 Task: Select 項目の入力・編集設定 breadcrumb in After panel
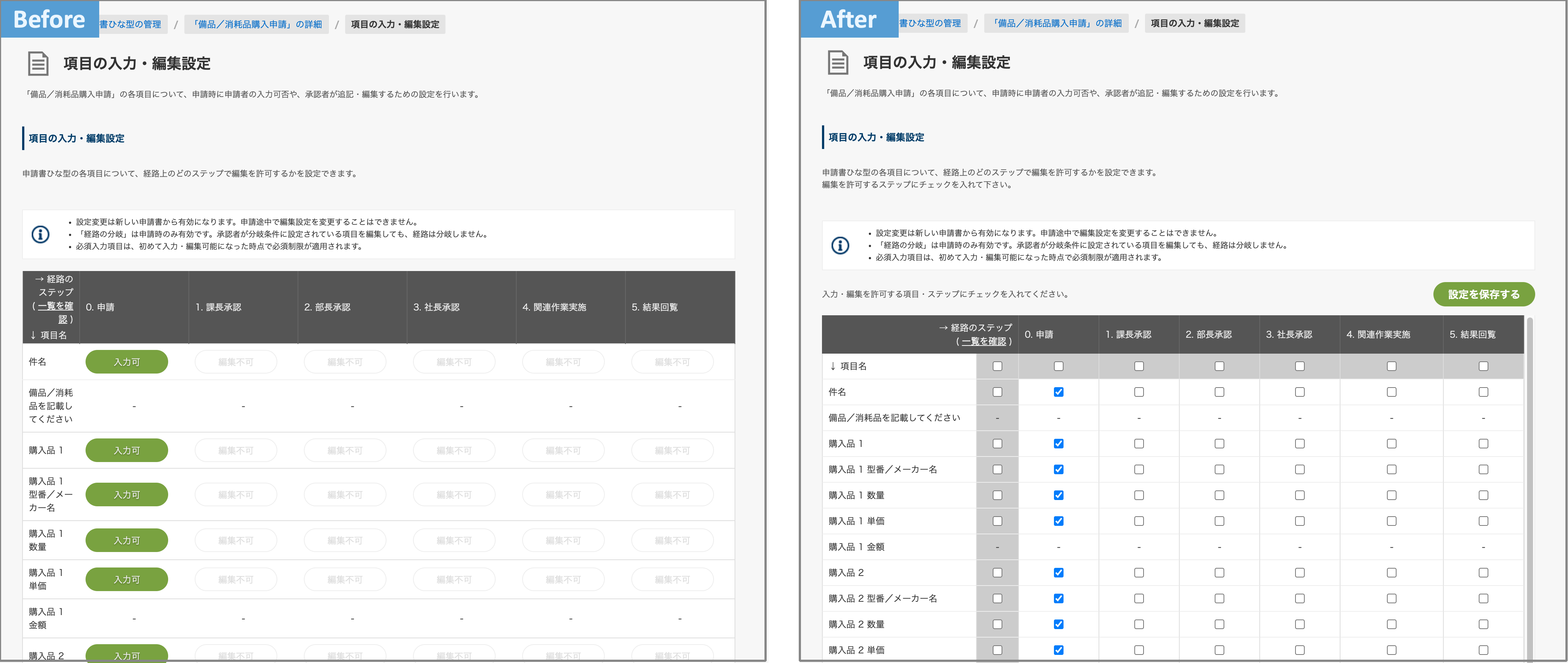[1195, 23]
